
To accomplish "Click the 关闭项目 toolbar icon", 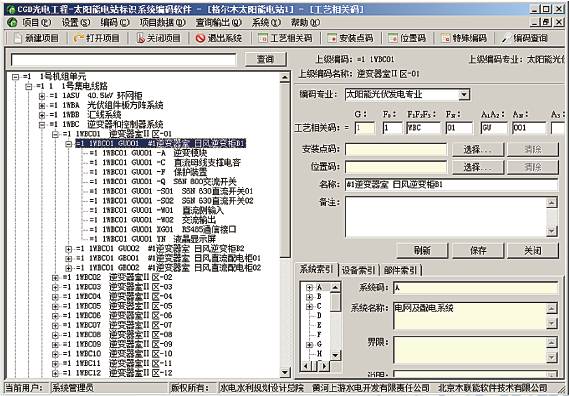I will pos(141,38).
